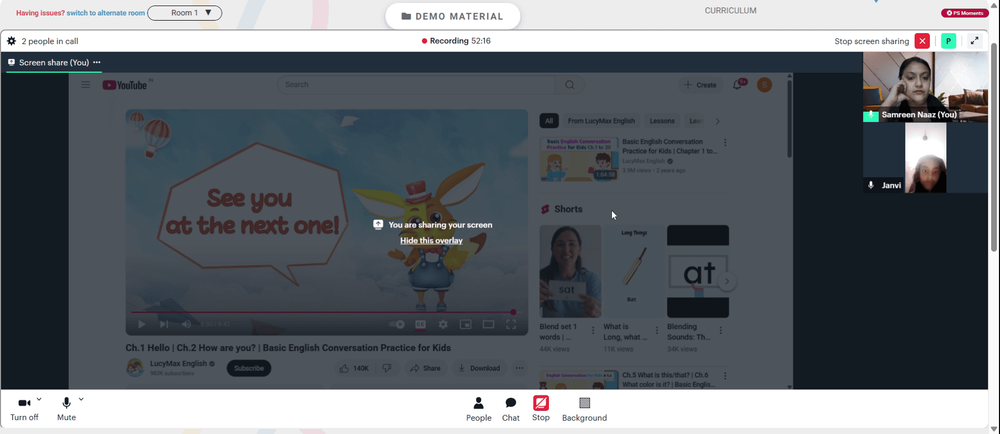
Task: Select the All filter chip
Action: tap(549, 121)
